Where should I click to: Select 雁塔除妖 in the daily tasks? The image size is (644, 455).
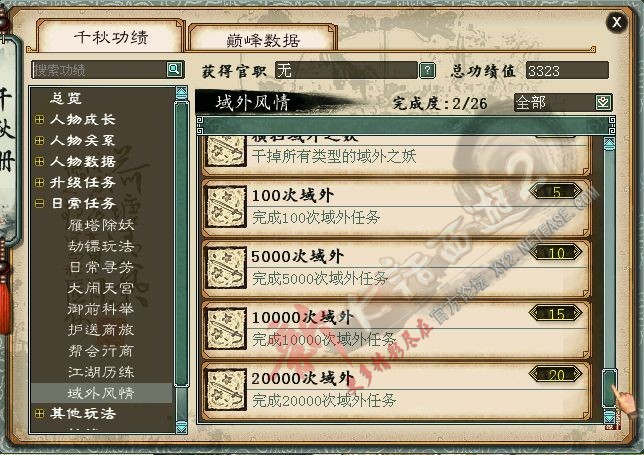[x=101, y=225]
